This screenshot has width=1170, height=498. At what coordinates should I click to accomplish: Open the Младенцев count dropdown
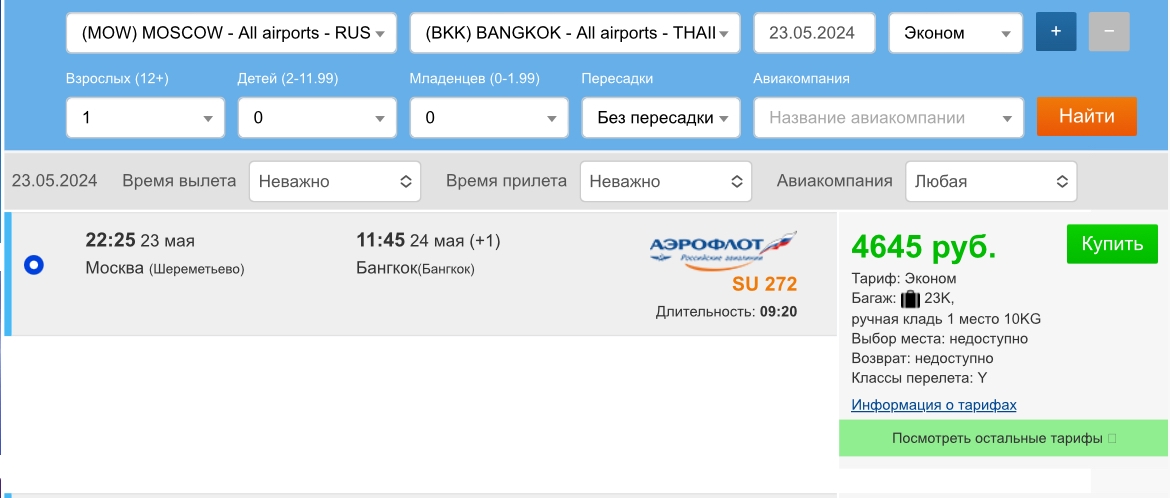(489, 117)
